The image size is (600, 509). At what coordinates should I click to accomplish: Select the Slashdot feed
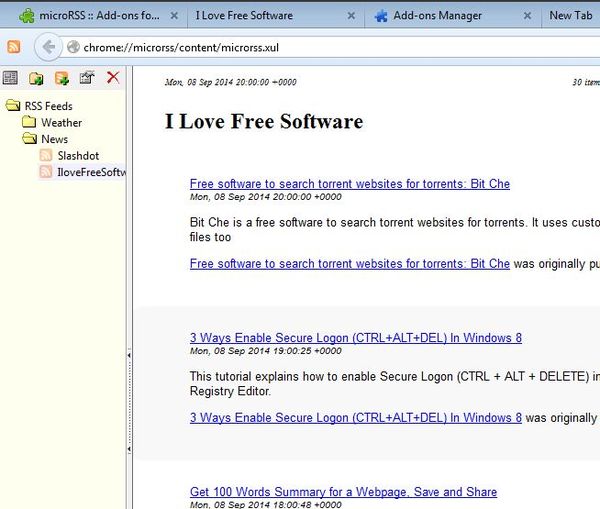pos(77,156)
